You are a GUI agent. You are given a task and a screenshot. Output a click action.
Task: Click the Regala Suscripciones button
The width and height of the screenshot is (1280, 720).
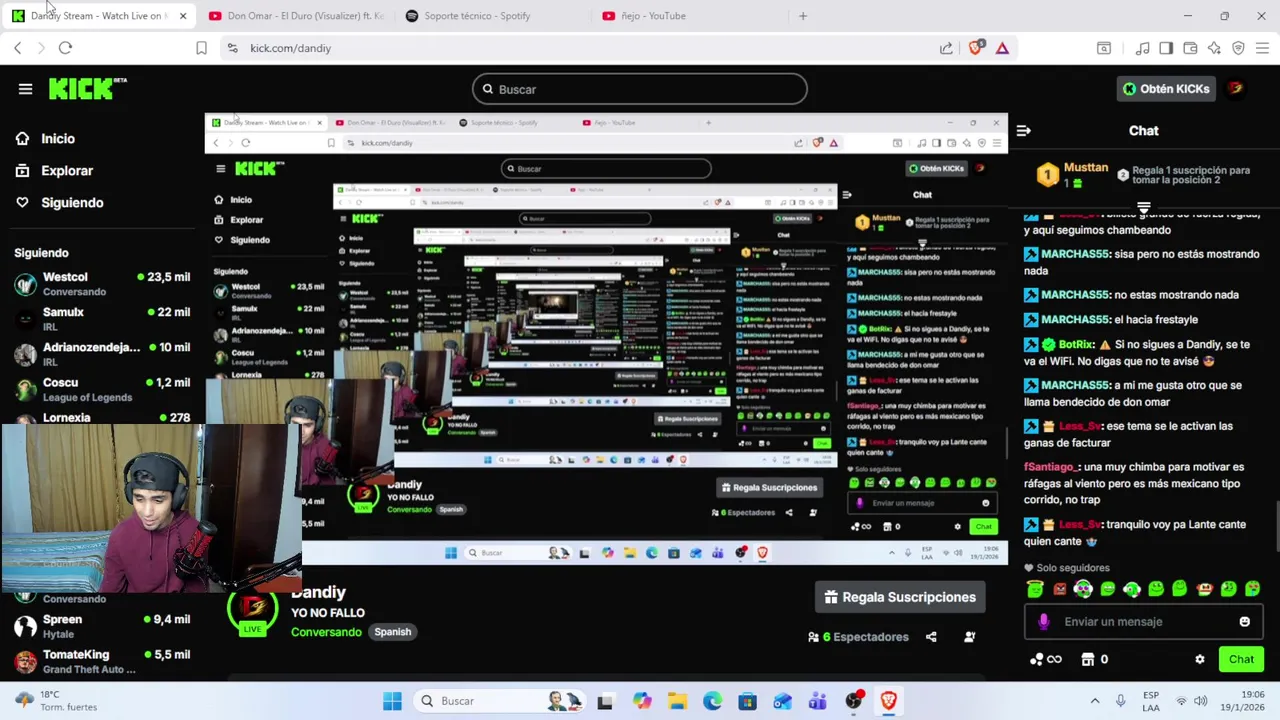[x=900, y=597]
